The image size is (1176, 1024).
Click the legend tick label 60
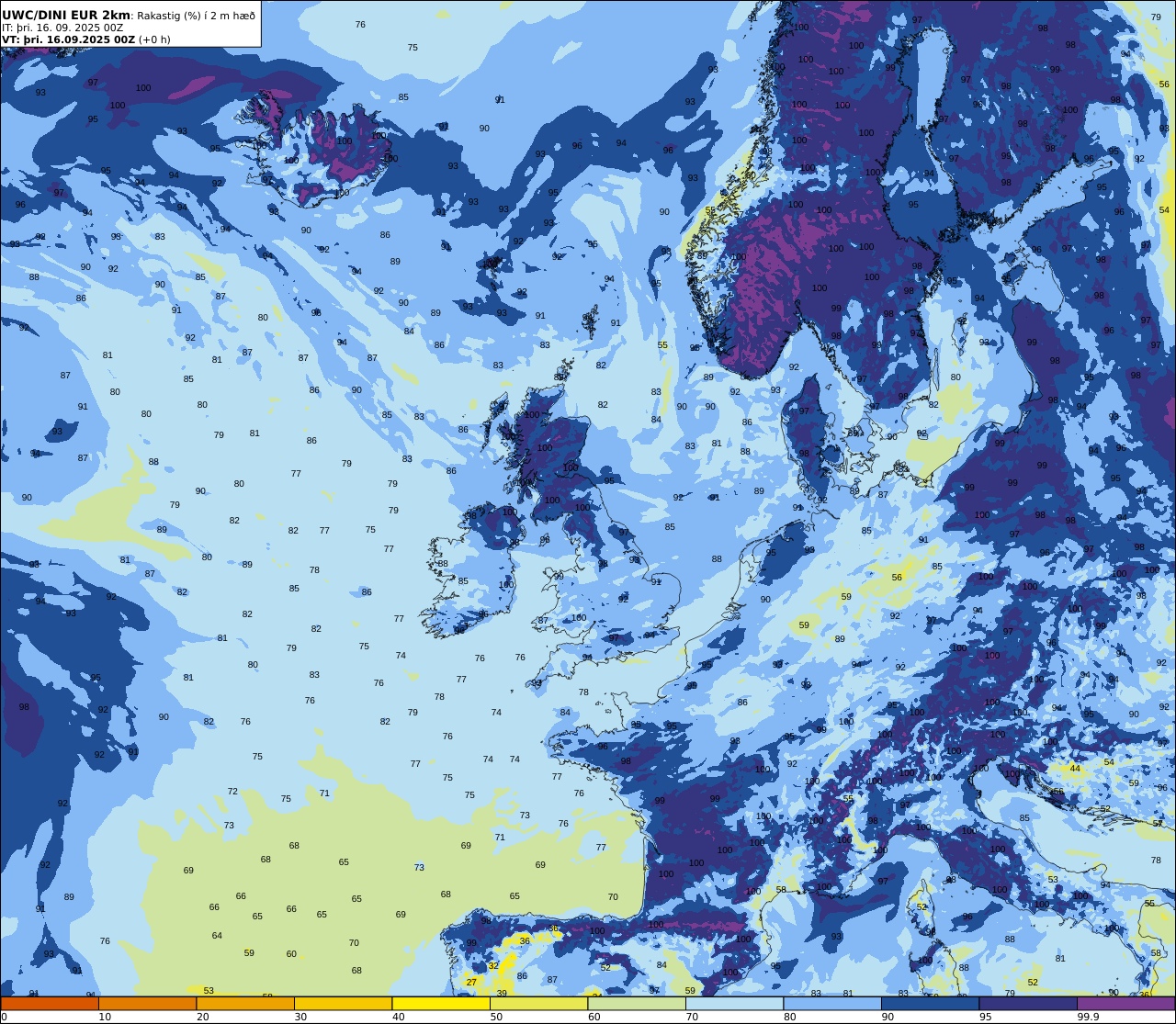[594, 1017]
